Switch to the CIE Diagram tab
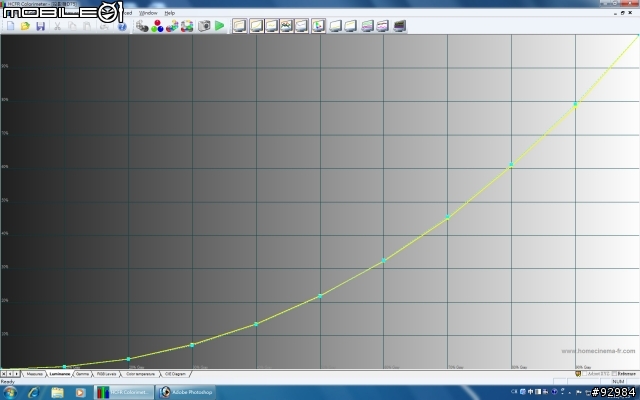 pyautogui.click(x=176, y=374)
